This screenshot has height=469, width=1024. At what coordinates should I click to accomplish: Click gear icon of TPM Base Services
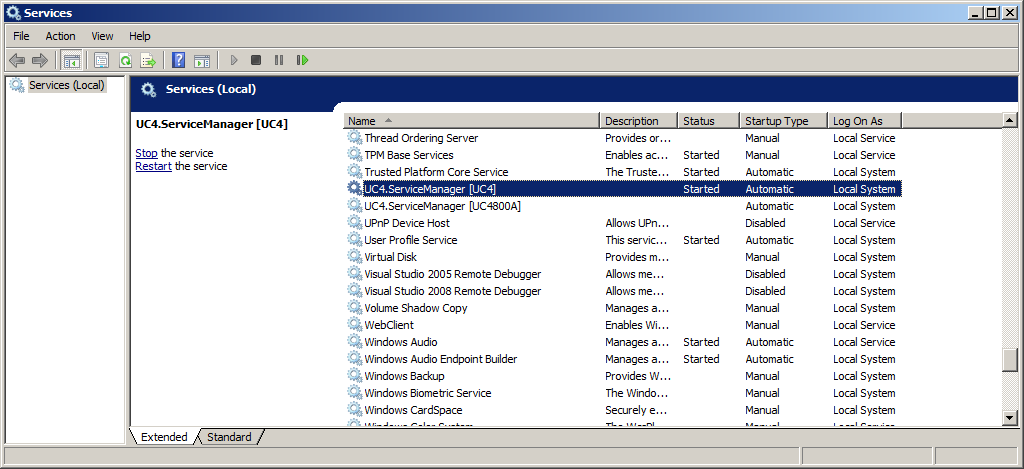tap(355, 155)
